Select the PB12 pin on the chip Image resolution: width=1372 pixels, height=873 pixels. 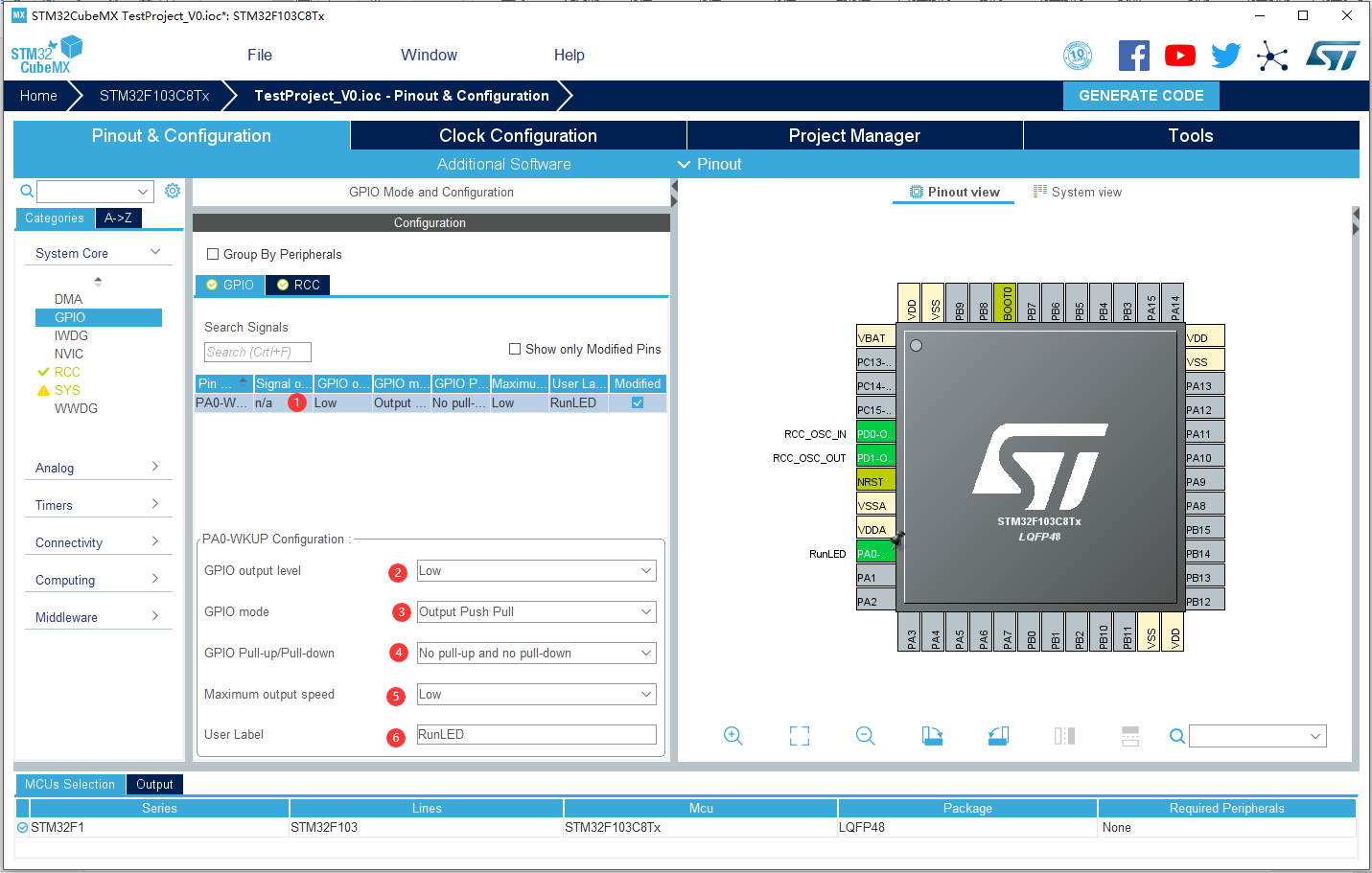click(x=1205, y=601)
